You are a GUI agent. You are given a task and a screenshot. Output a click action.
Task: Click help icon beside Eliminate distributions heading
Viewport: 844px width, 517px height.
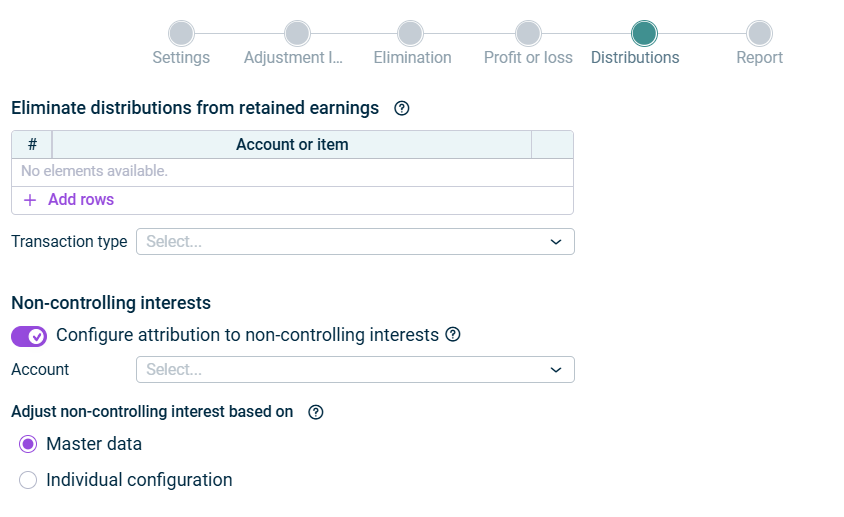click(402, 108)
